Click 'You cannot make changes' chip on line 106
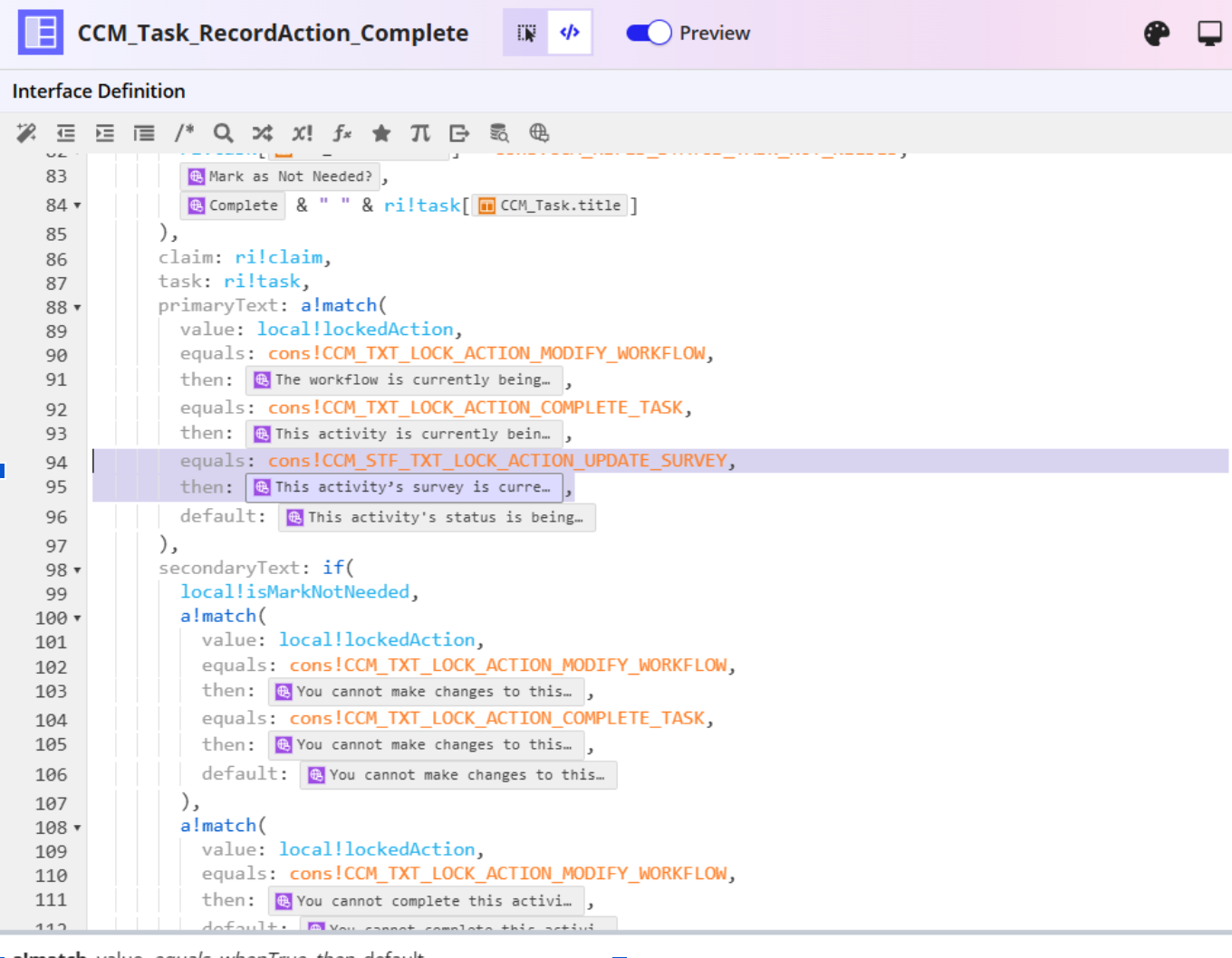 pyautogui.click(x=458, y=775)
